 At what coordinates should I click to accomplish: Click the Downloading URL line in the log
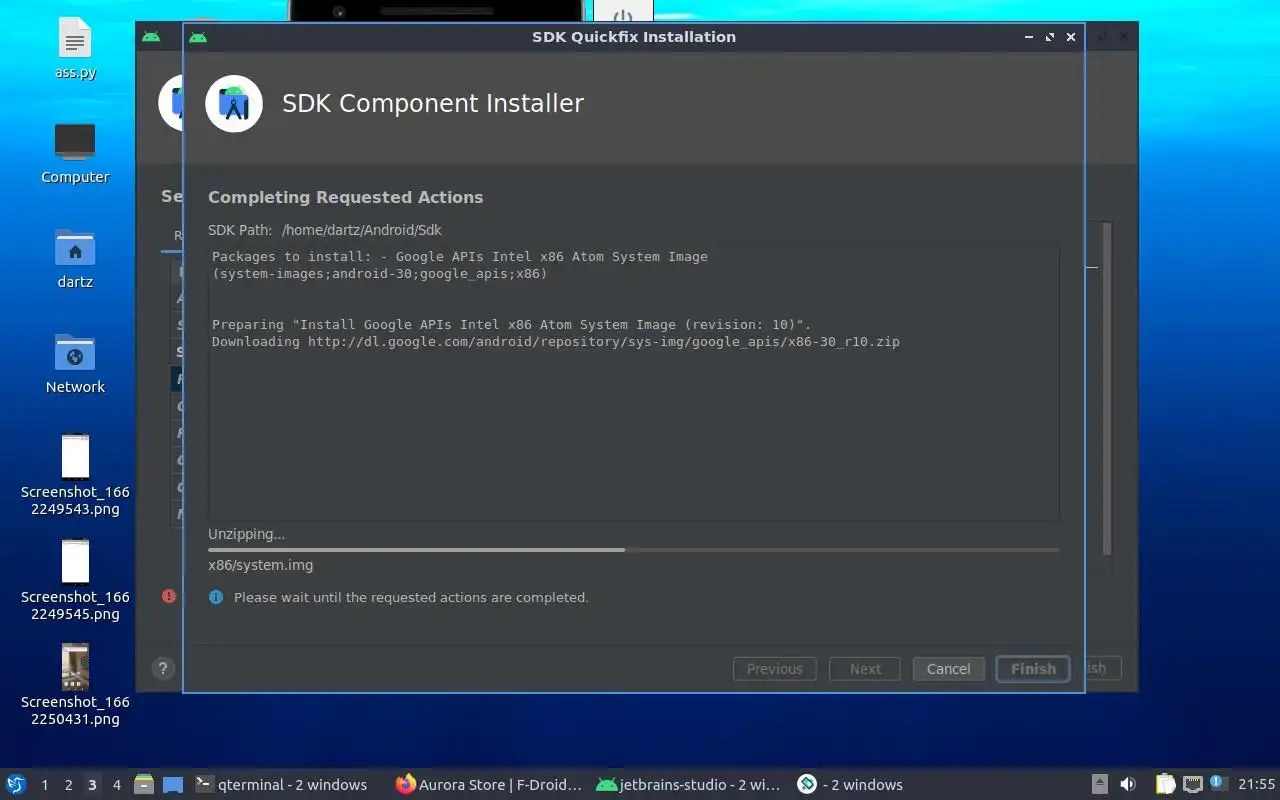[x=556, y=342]
